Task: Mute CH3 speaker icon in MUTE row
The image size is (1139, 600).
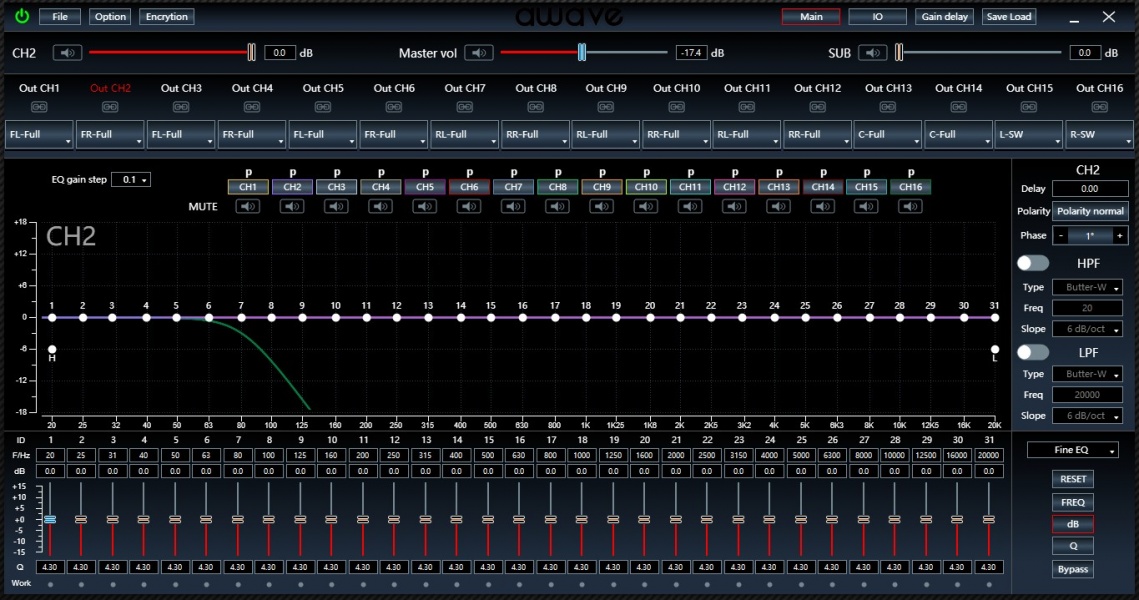Action: [x=336, y=206]
